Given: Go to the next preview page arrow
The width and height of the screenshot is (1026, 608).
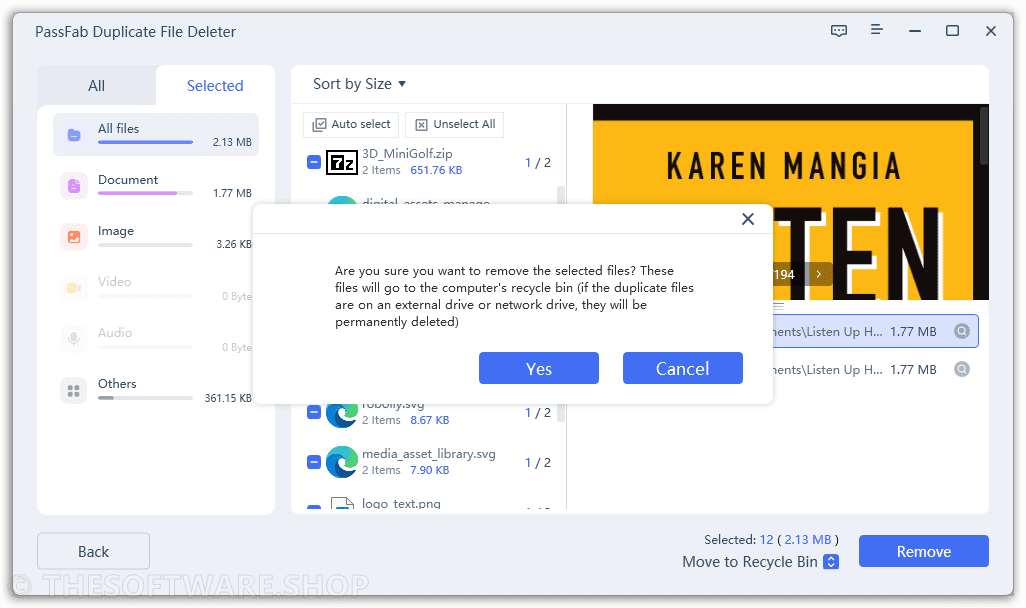Looking at the screenshot, I should tap(819, 274).
